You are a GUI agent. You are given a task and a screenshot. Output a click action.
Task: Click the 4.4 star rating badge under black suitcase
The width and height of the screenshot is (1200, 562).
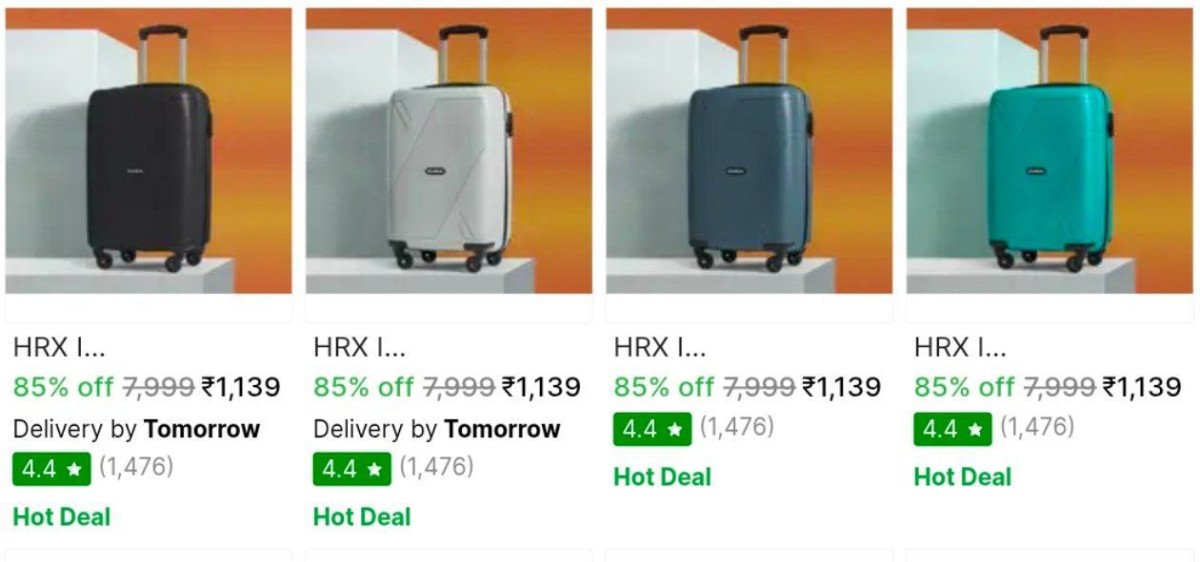tap(52, 469)
